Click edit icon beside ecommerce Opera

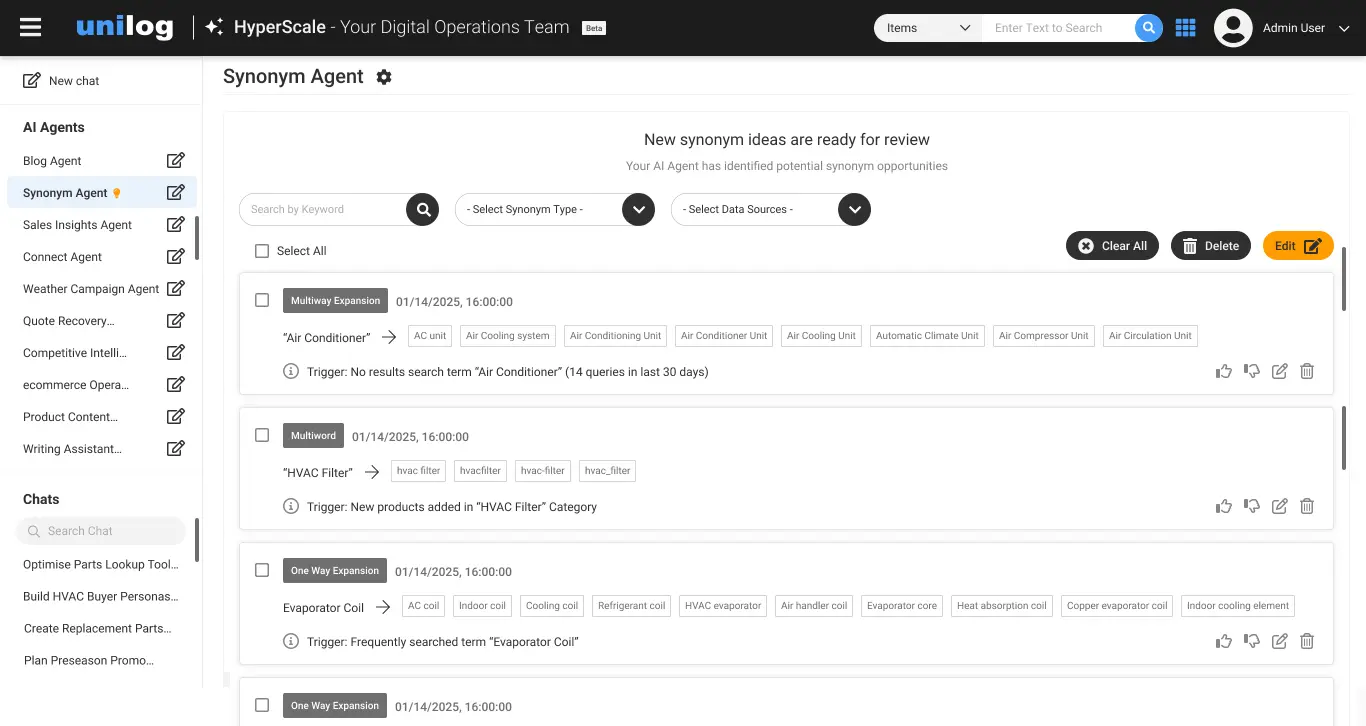click(175, 385)
